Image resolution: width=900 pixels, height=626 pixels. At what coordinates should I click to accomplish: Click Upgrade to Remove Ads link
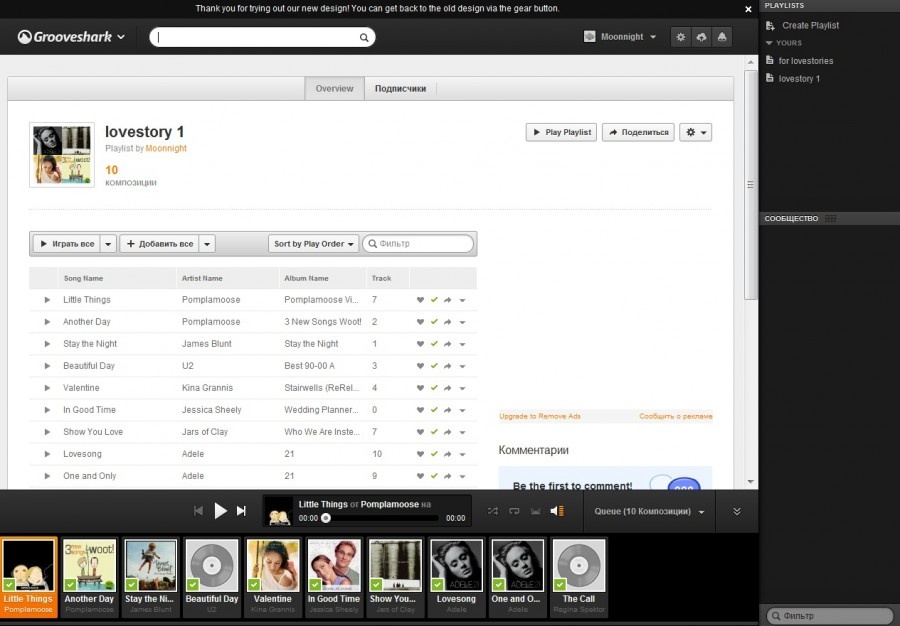click(540, 417)
